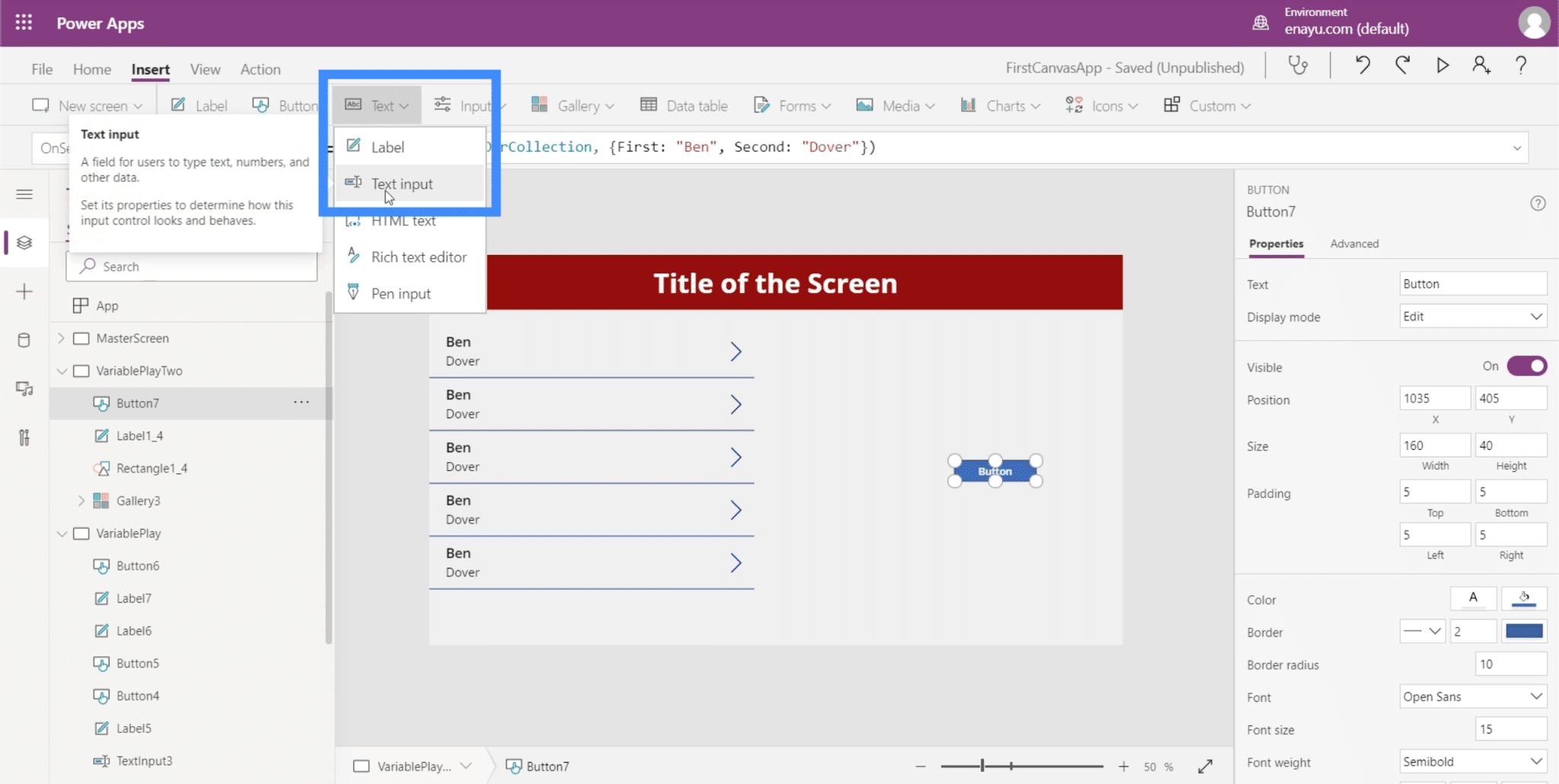Open the Gallery insert dropdown
Viewport: 1559px width, 784px height.
click(x=572, y=106)
